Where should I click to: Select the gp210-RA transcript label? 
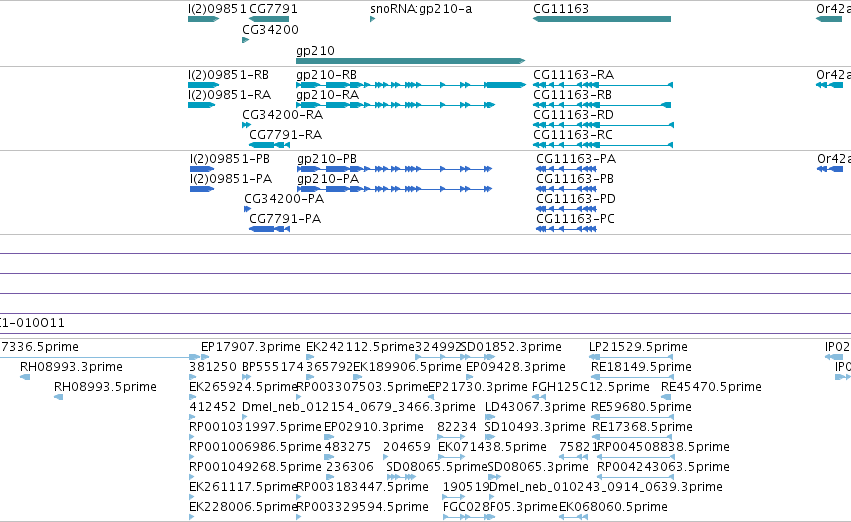point(327,95)
